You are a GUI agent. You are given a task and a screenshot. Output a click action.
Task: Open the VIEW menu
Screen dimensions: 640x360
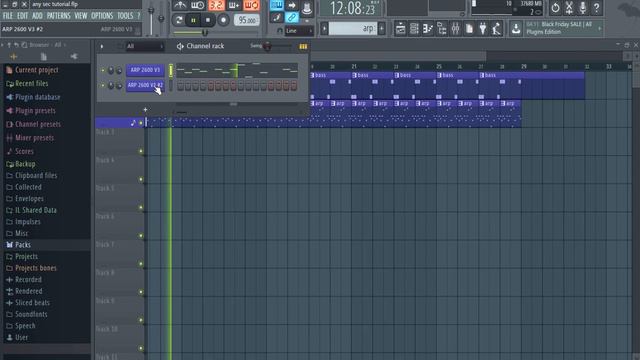pyautogui.click(x=81, y=16)
